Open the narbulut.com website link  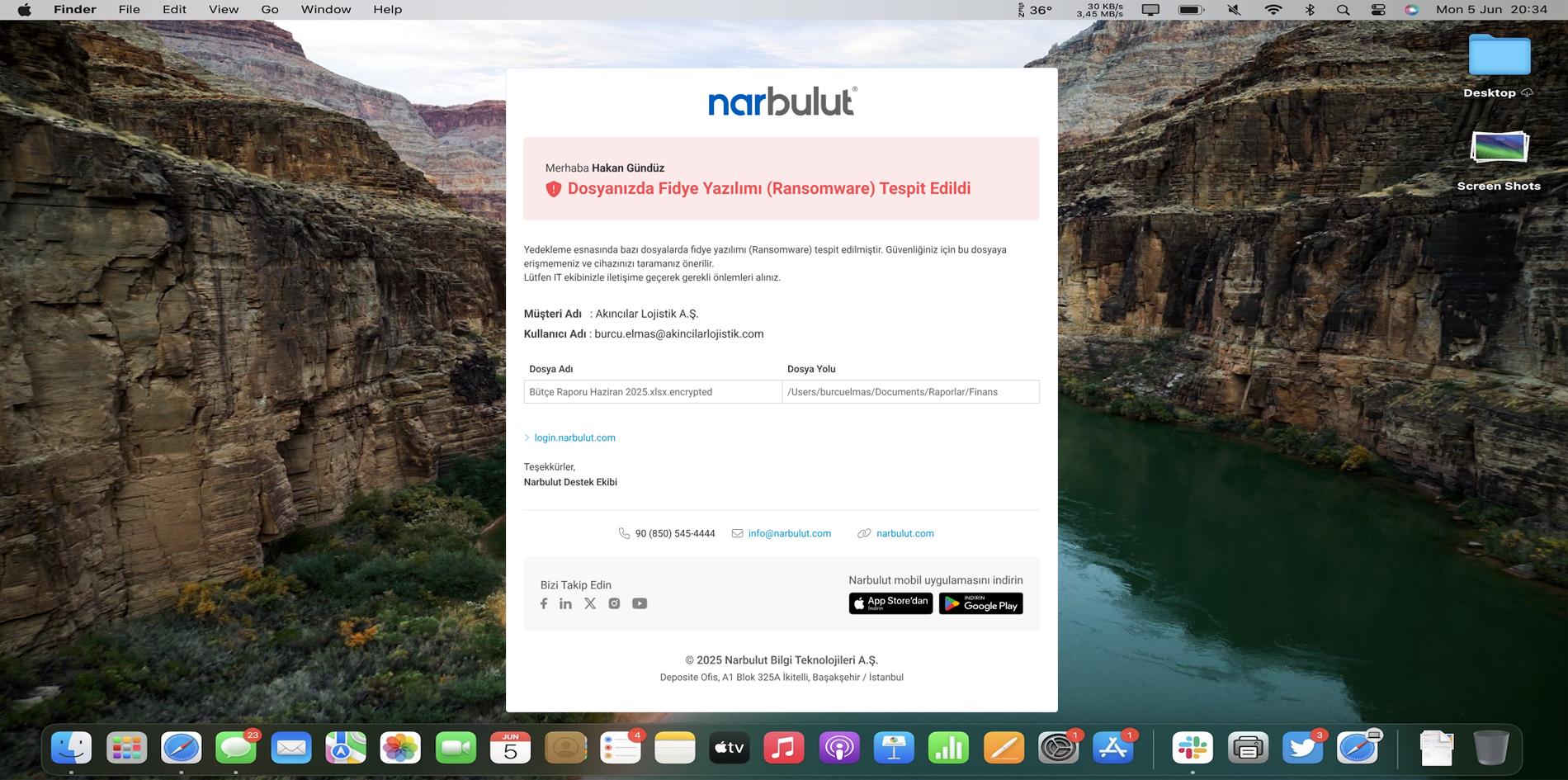[905, 533]
